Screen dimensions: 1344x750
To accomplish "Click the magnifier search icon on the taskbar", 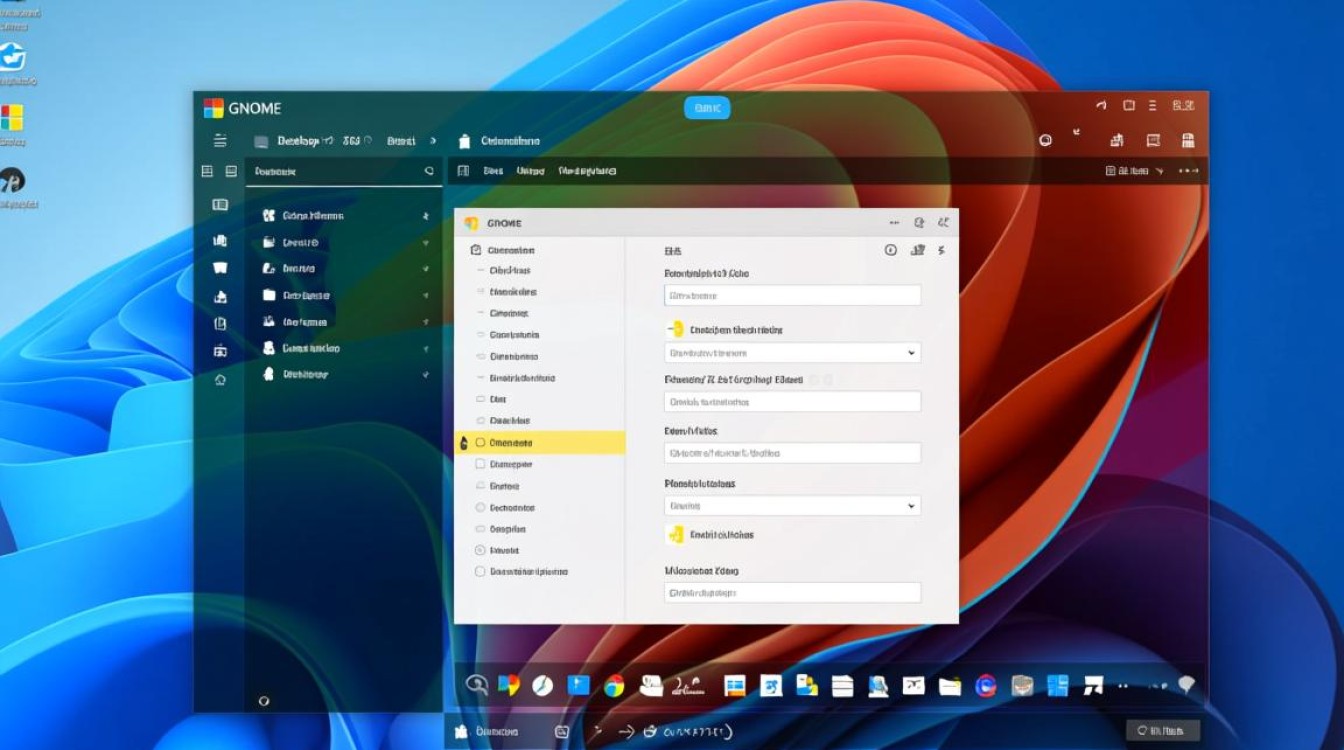I will (477, 685).
